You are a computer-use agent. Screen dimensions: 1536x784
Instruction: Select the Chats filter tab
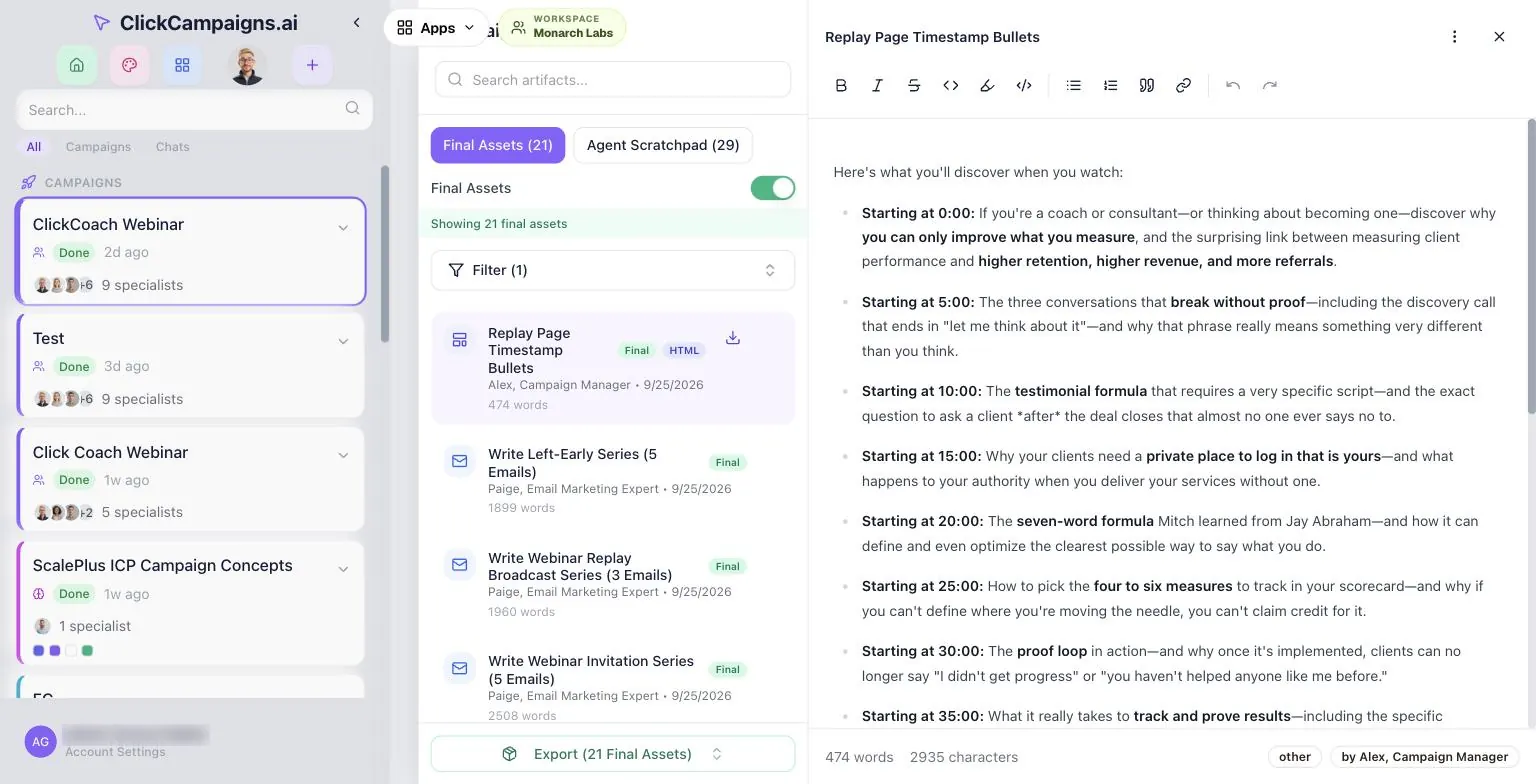click(x=172, y=147)
